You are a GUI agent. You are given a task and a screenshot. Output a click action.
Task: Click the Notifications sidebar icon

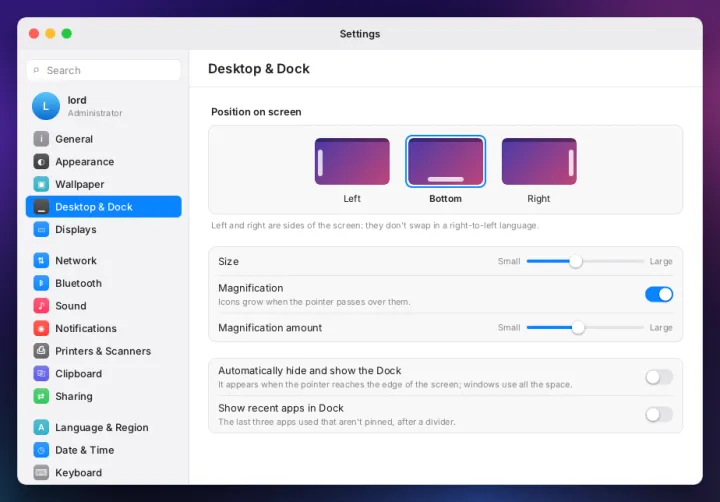(41, 328)
